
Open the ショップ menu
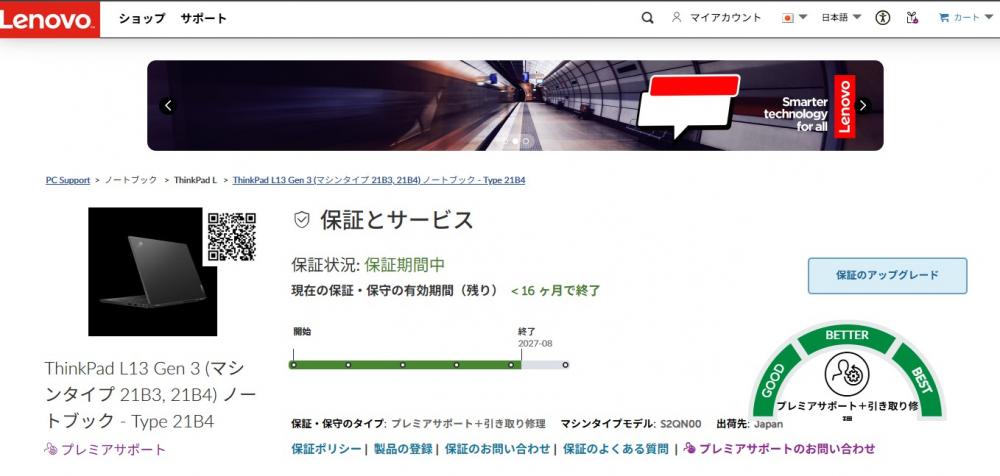(142, 19)
